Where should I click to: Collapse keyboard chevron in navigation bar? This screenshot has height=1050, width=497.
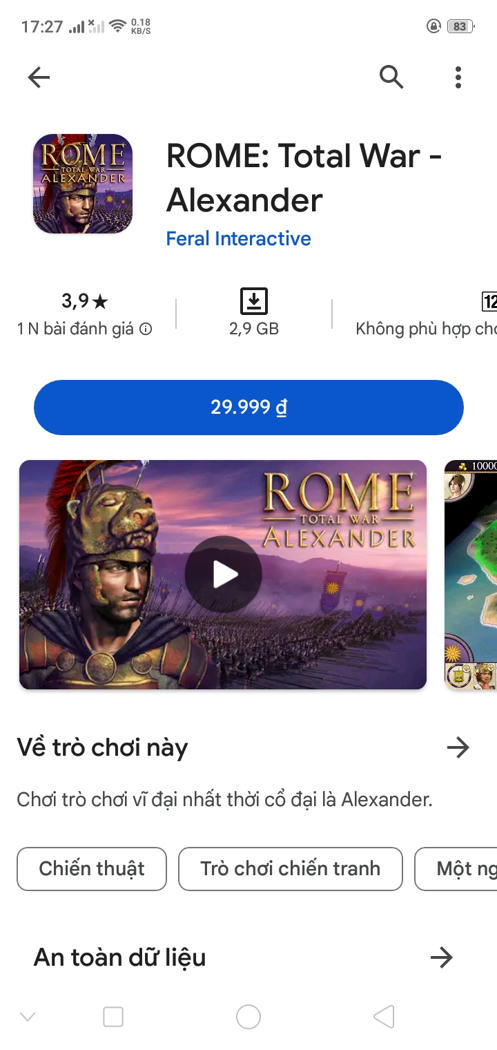[27, 1017]
